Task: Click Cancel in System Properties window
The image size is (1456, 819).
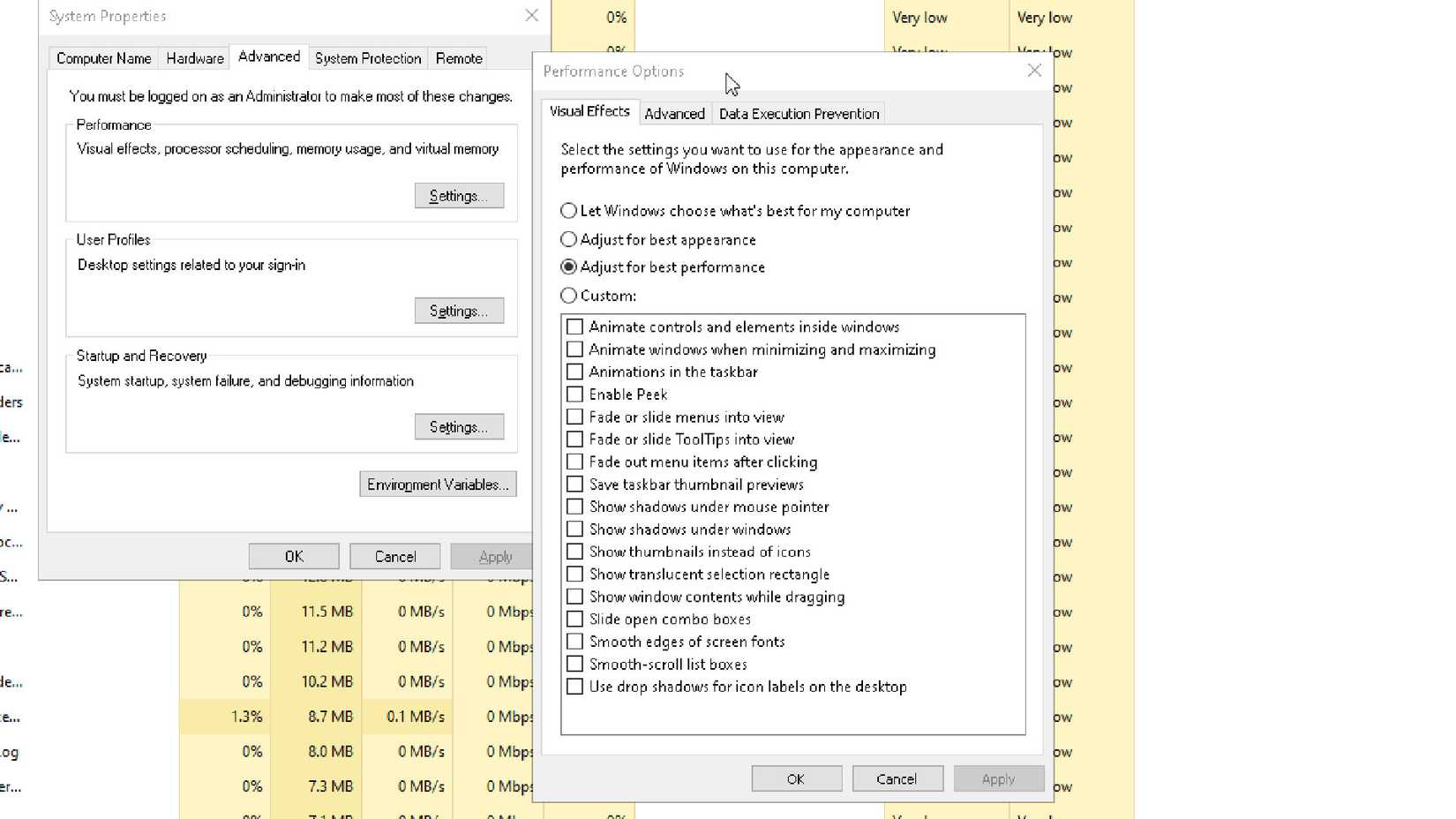Action: (395, 557)
